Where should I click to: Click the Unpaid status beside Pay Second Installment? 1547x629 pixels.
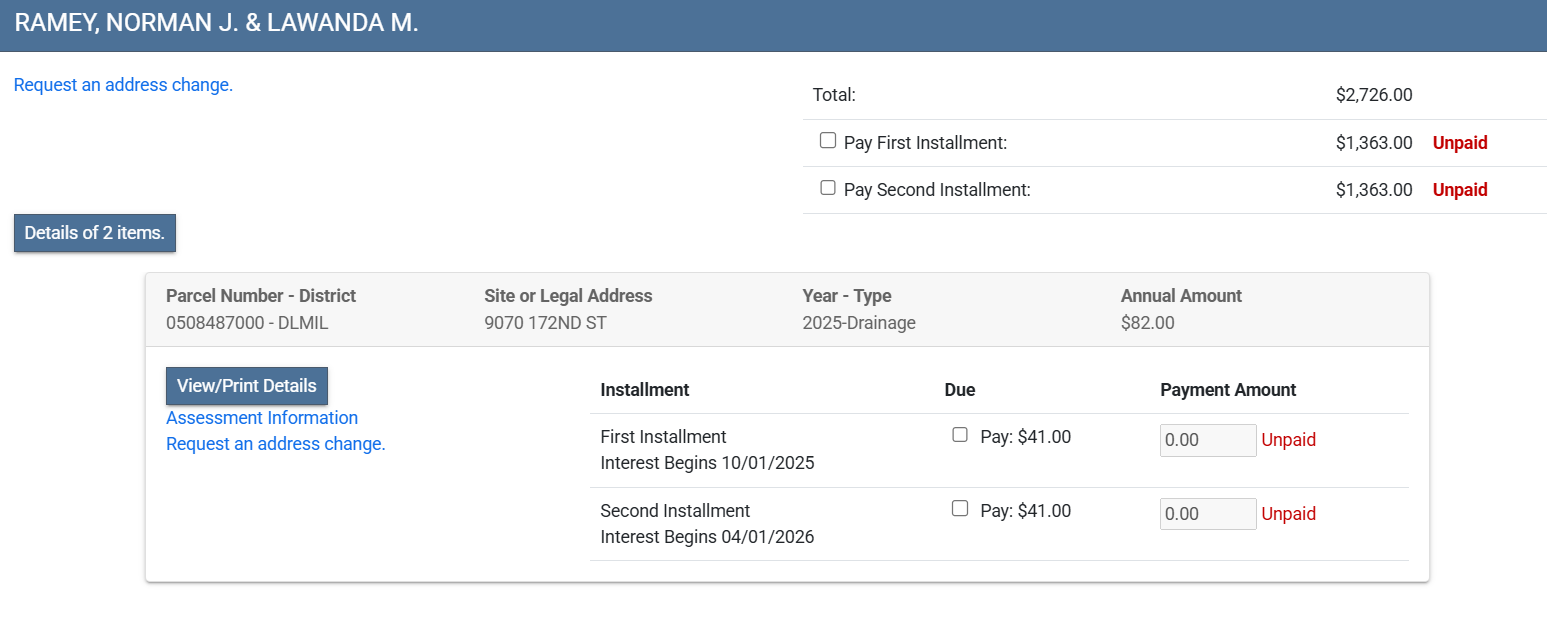click(1460, 190)
